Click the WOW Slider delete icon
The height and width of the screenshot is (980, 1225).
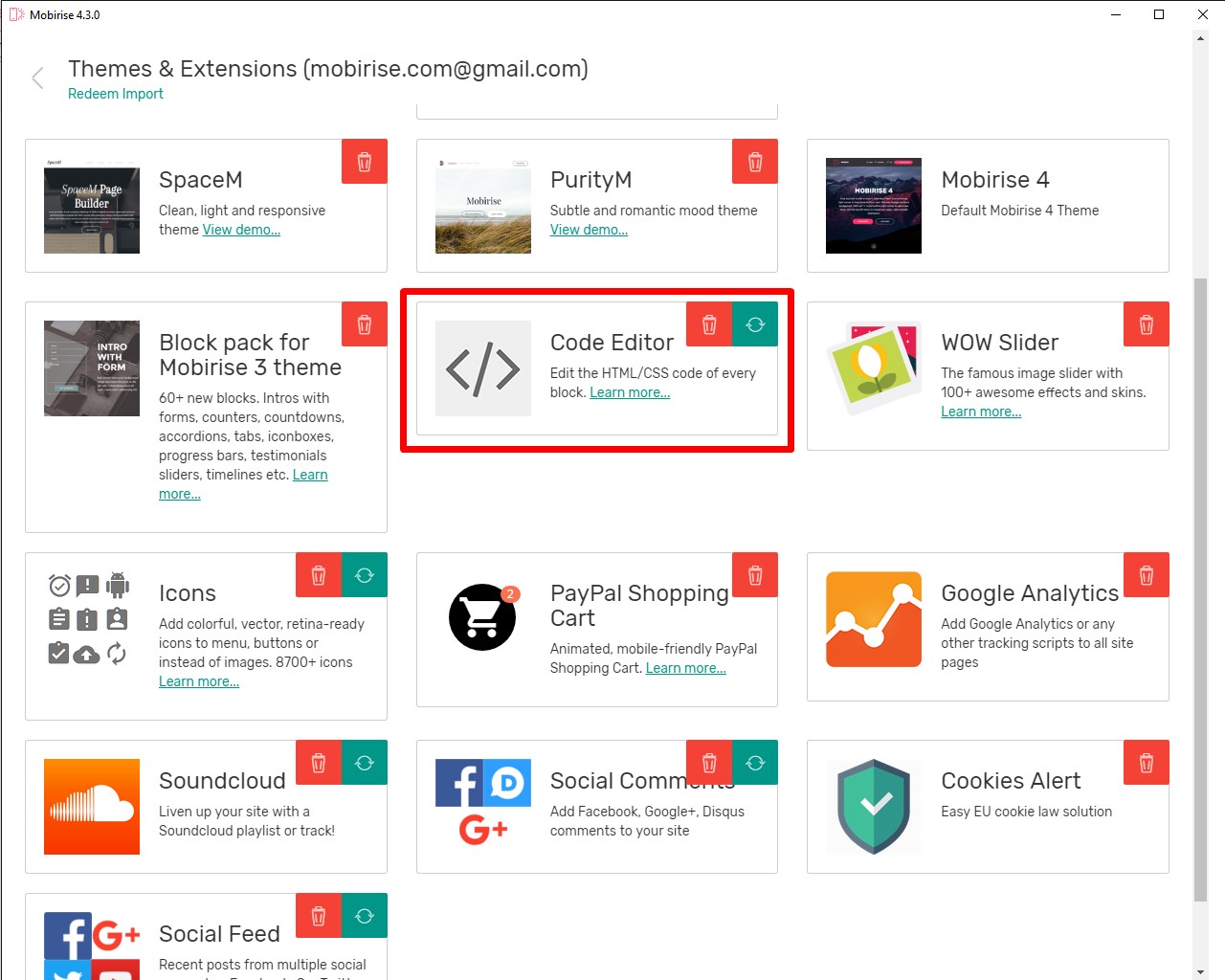coord(1146,324)
